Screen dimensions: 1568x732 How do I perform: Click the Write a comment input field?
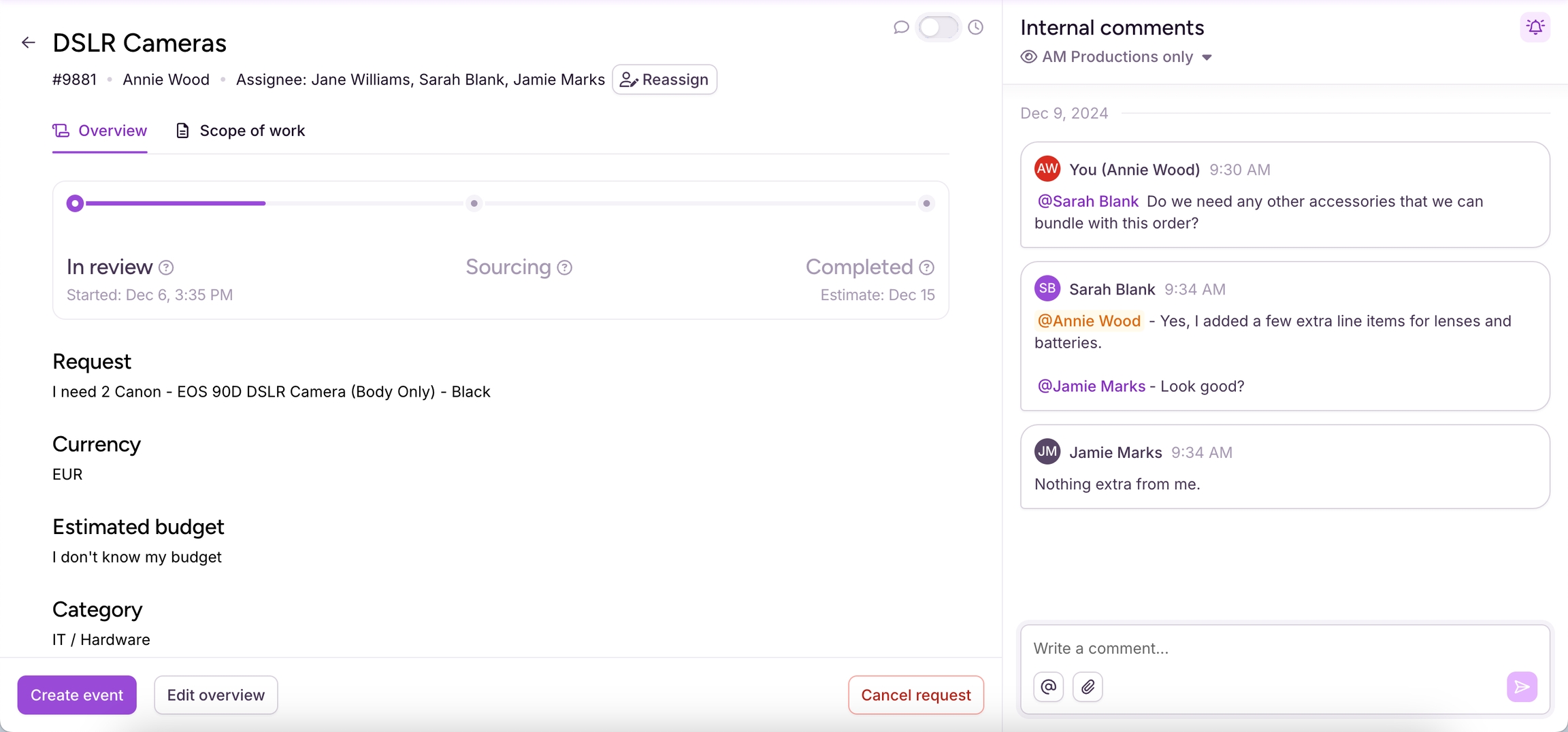pos(1266,648)
